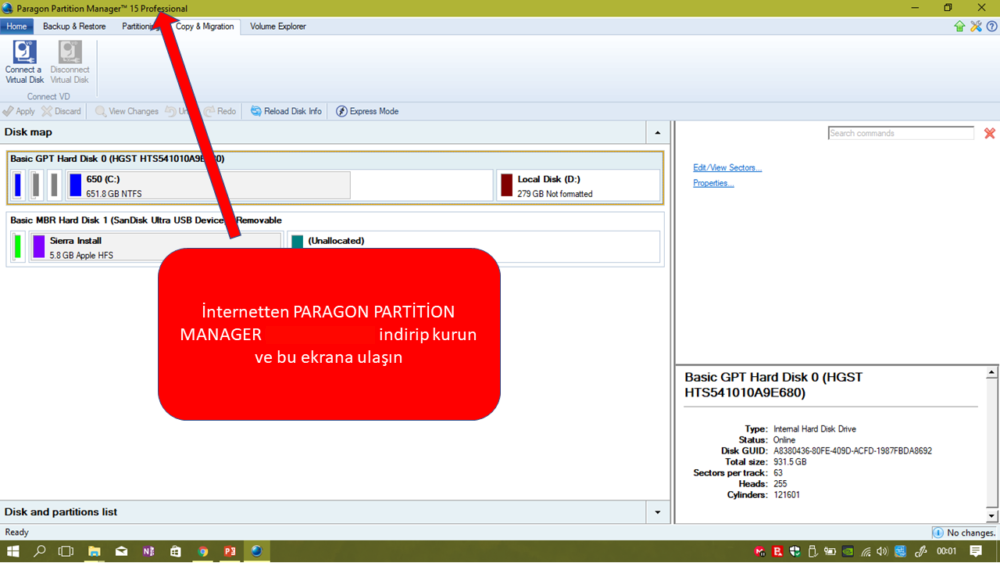Open the Edit/View Sectors link
The height and width of the screenshot is (563, 1000).
[727, 168]
